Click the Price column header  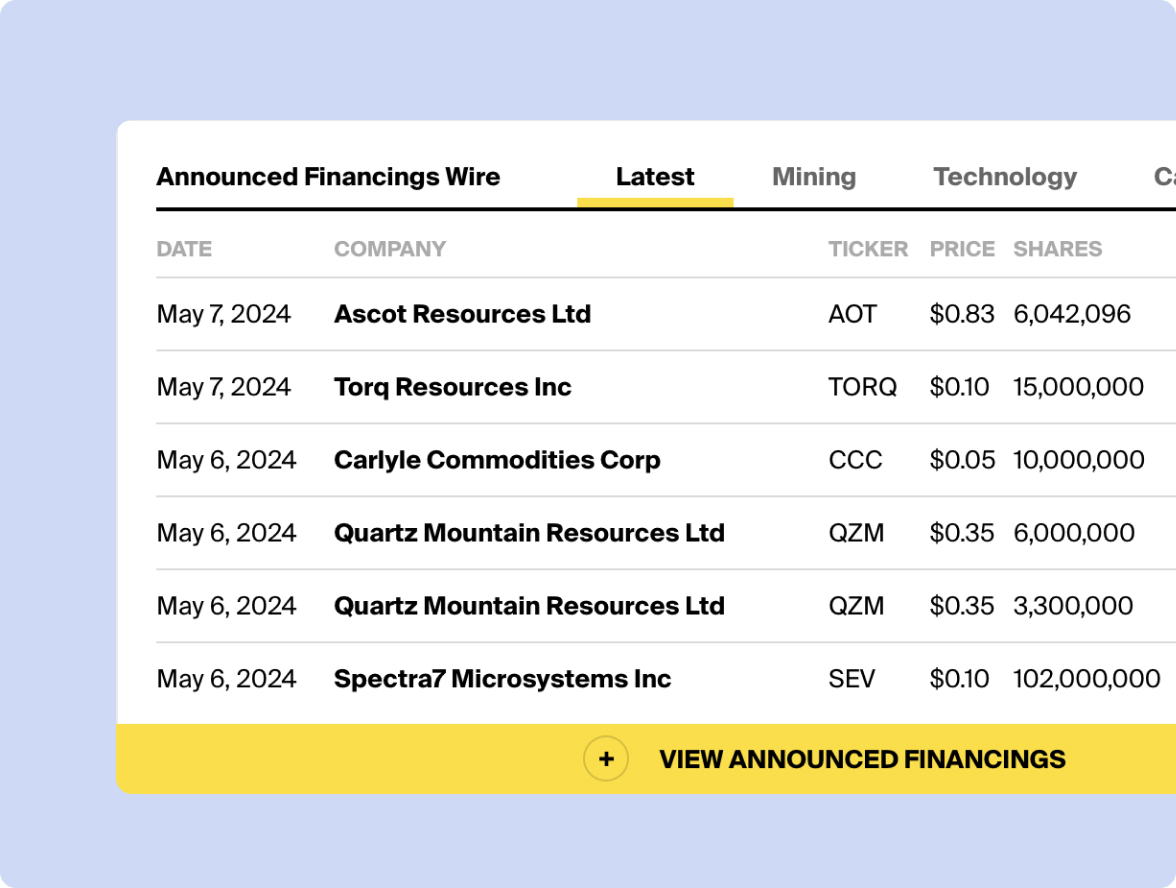962,249
